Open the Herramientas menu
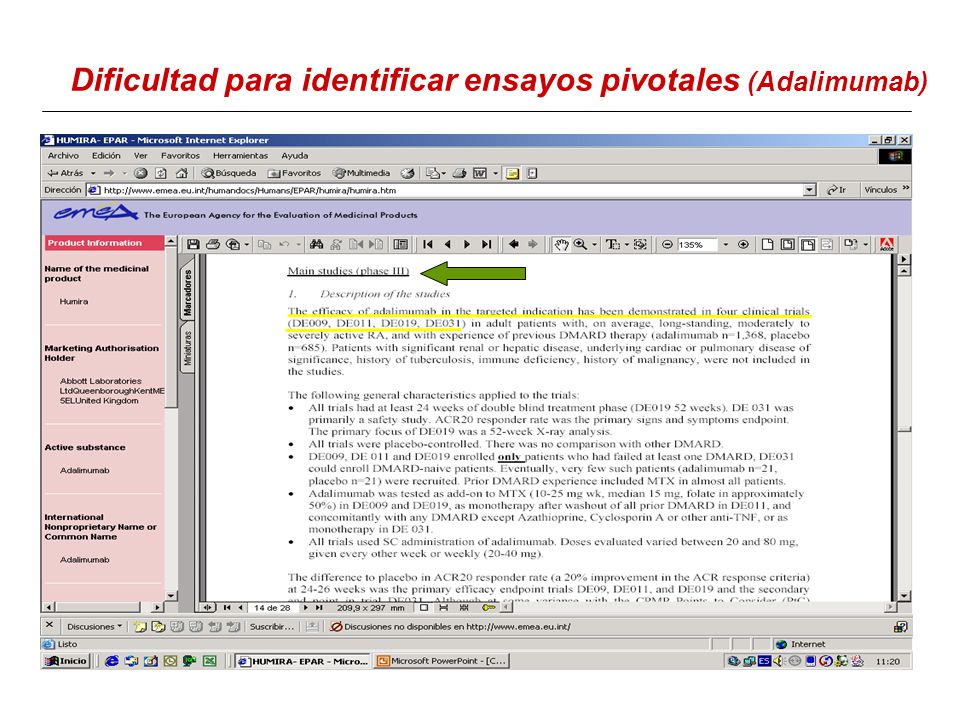This screenshot has height=720, width=960. [240, 156]
